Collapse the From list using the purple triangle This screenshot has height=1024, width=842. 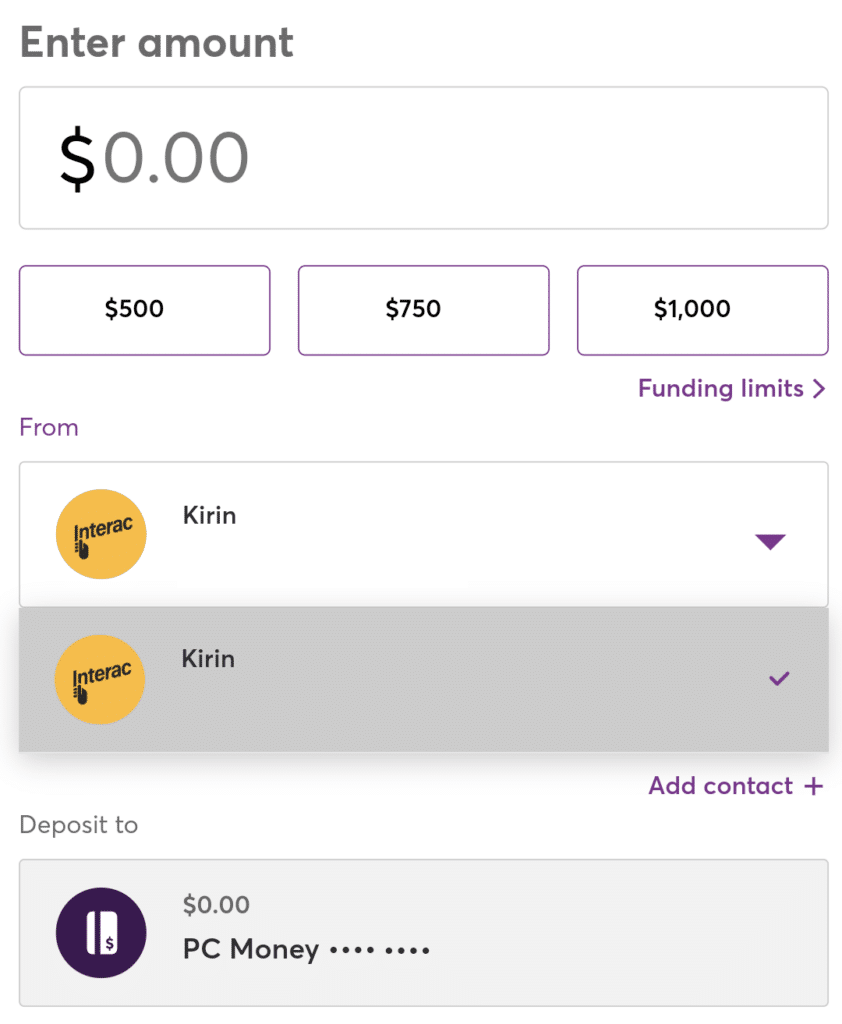[770, 542]
